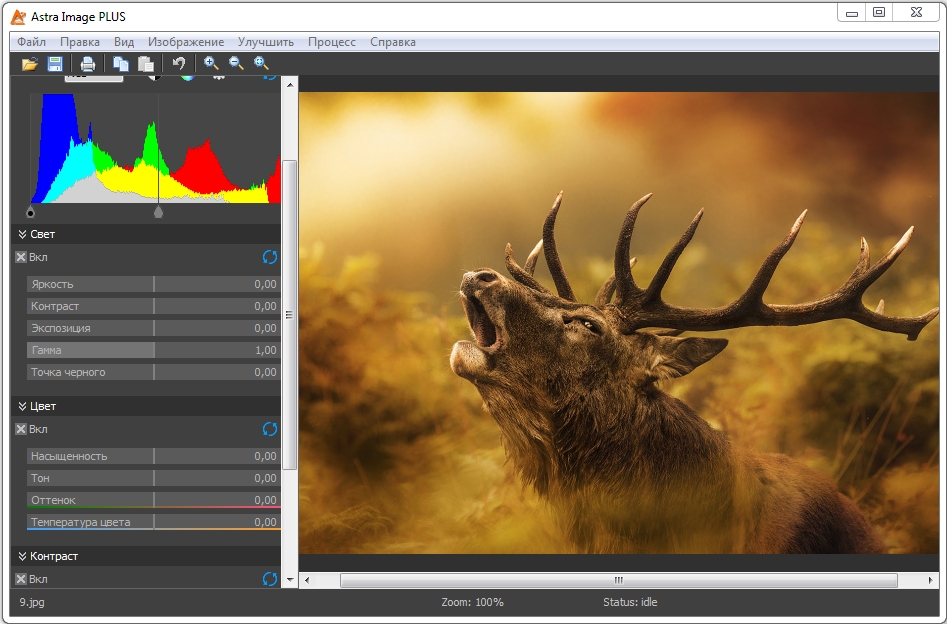Image resolution: width=947 pixels, height=624 pixels.
Task: Click the Zoom to Fit magnifier icon
Action: [261, 63]
